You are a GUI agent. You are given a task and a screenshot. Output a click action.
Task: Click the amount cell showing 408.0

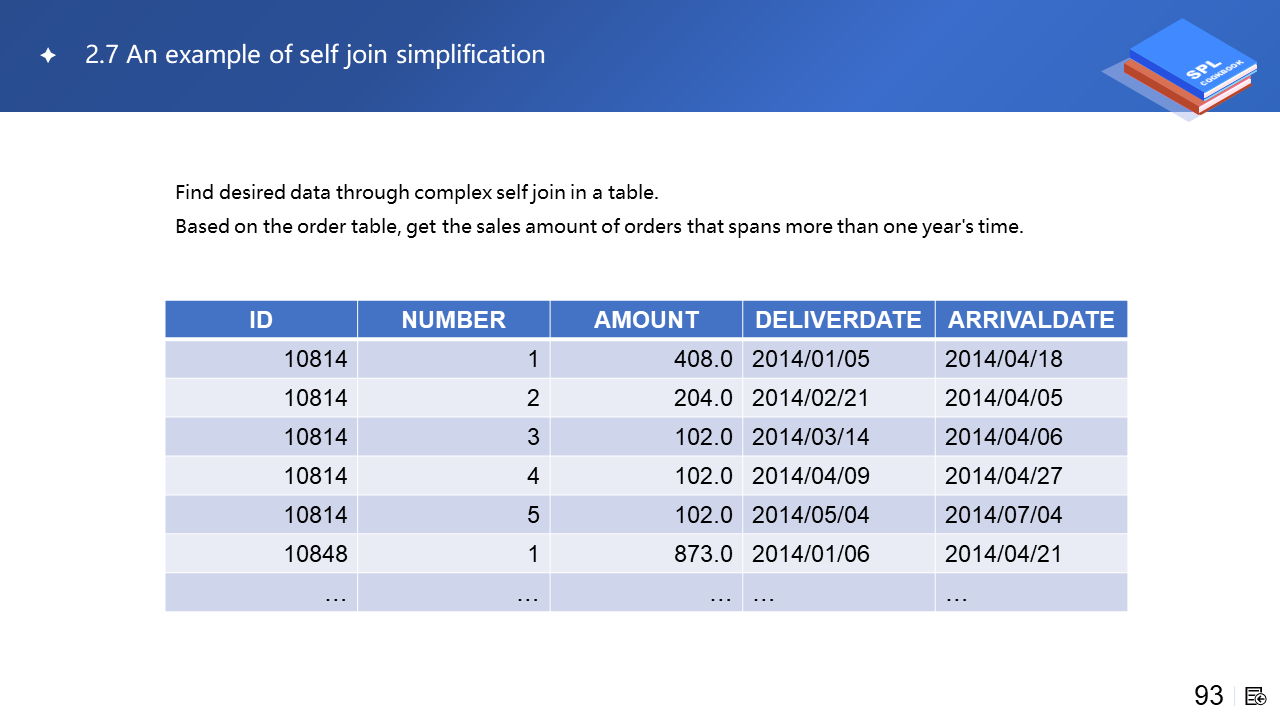[646, 359]
